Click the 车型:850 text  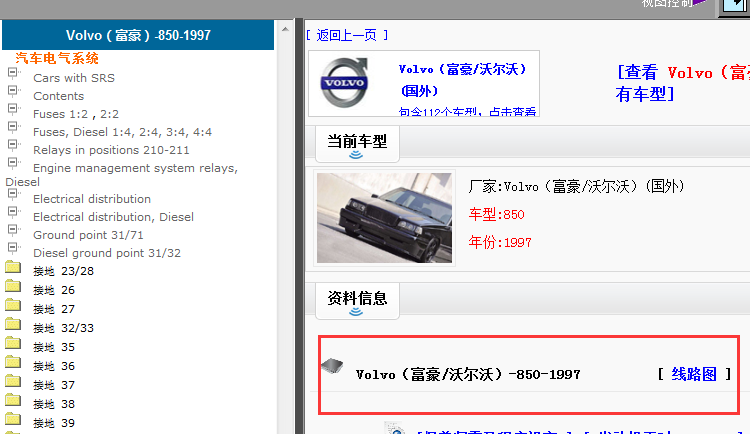pos(496,214)
